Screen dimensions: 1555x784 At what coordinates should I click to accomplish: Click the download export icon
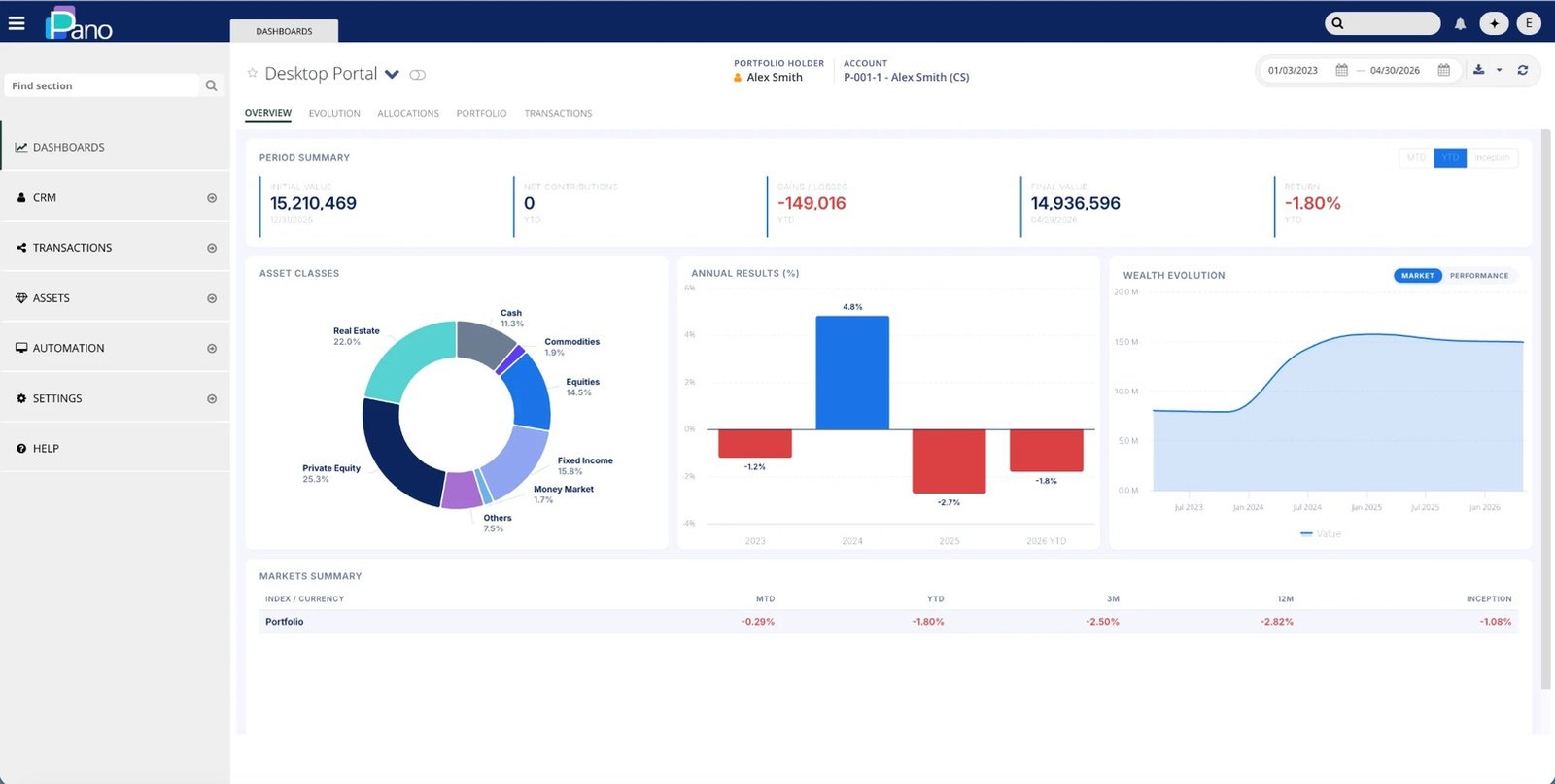(x=1479, y=70)
